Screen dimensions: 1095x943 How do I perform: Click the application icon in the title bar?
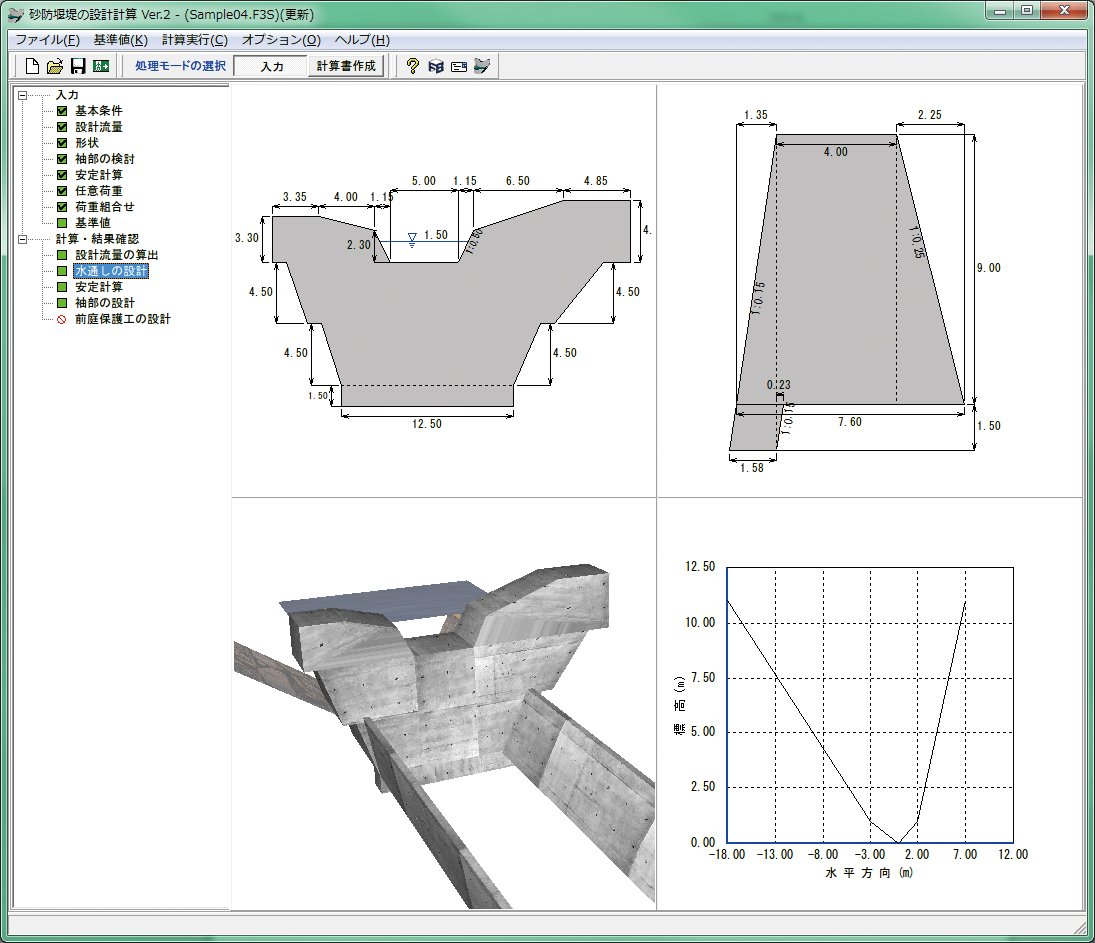[15, 14]
